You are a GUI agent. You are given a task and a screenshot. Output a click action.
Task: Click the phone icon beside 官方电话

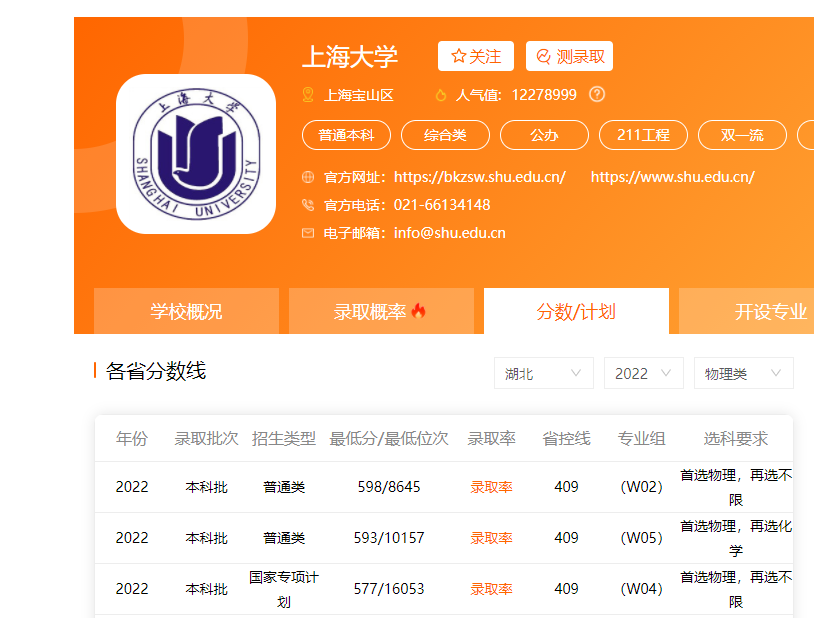click(x=308, y=205)
